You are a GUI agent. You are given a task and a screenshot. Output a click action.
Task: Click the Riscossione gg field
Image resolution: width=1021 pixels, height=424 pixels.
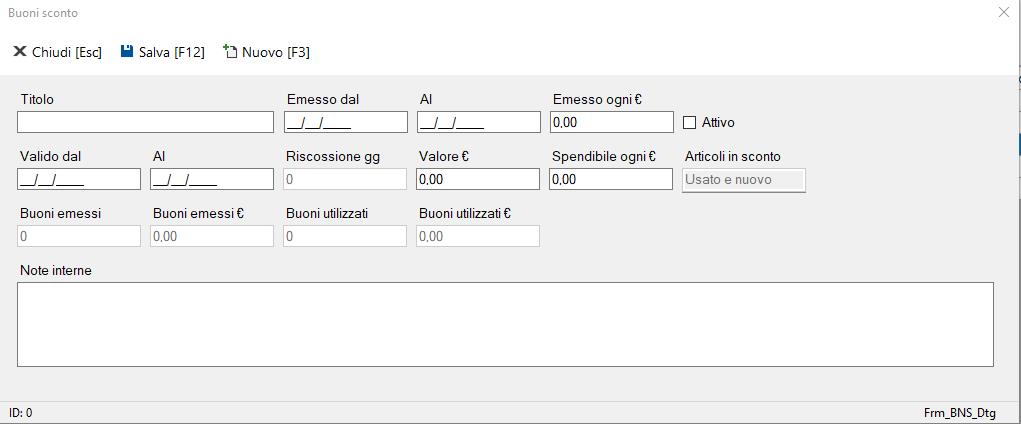(x=345, y=179)
